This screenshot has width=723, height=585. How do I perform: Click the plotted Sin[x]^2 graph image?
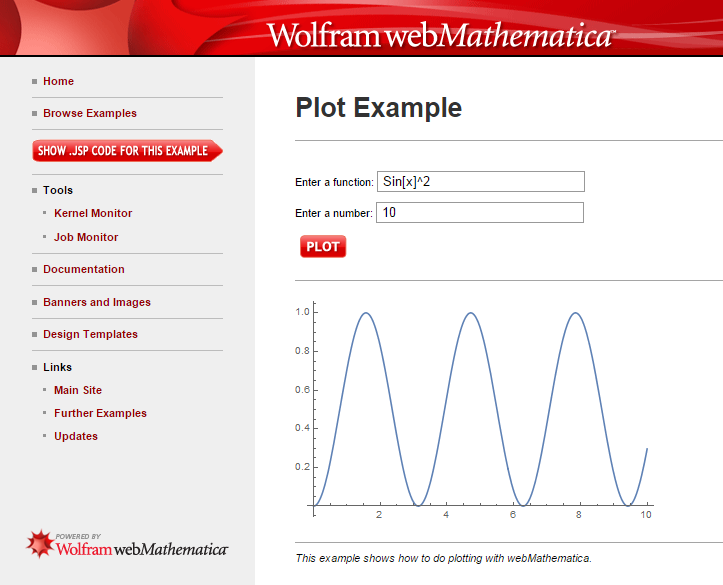480,410
